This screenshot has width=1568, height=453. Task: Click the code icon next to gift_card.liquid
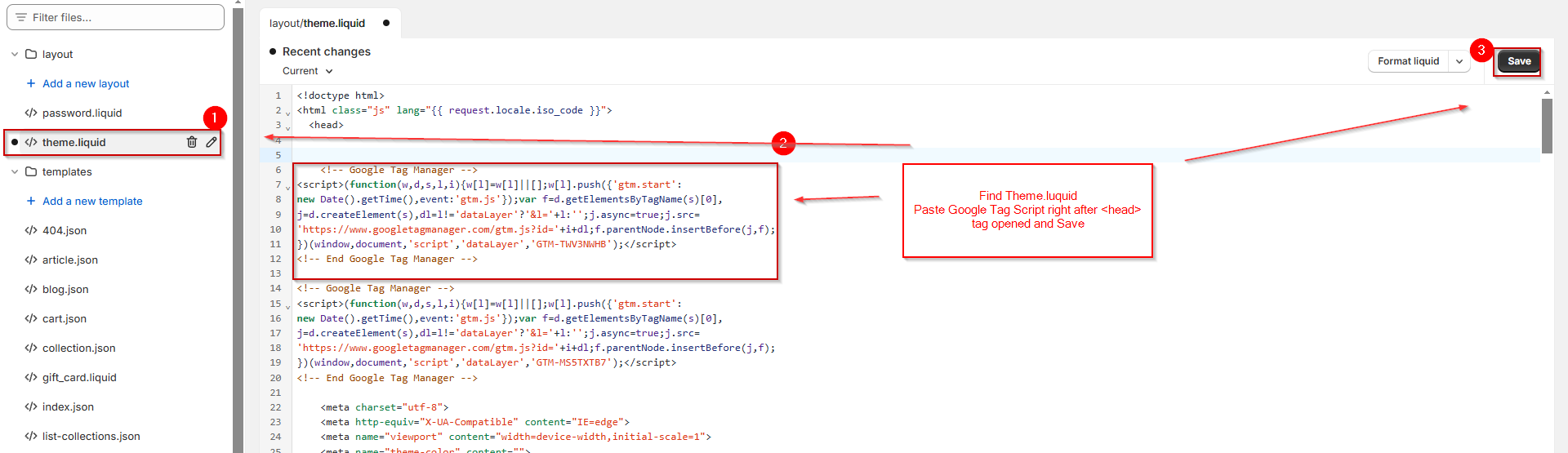click(31, 377)
